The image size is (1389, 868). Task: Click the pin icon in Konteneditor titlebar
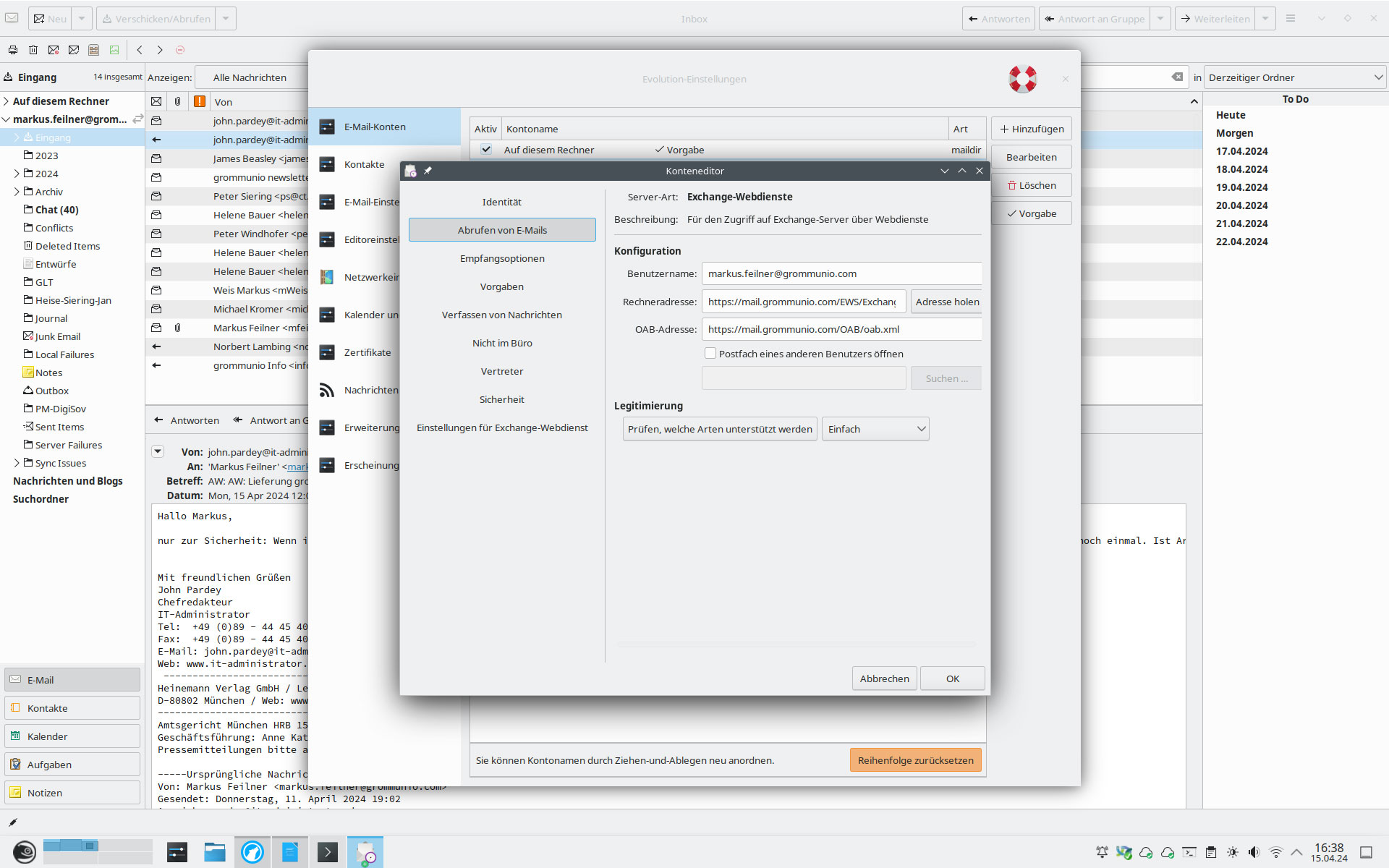[428, 171]
